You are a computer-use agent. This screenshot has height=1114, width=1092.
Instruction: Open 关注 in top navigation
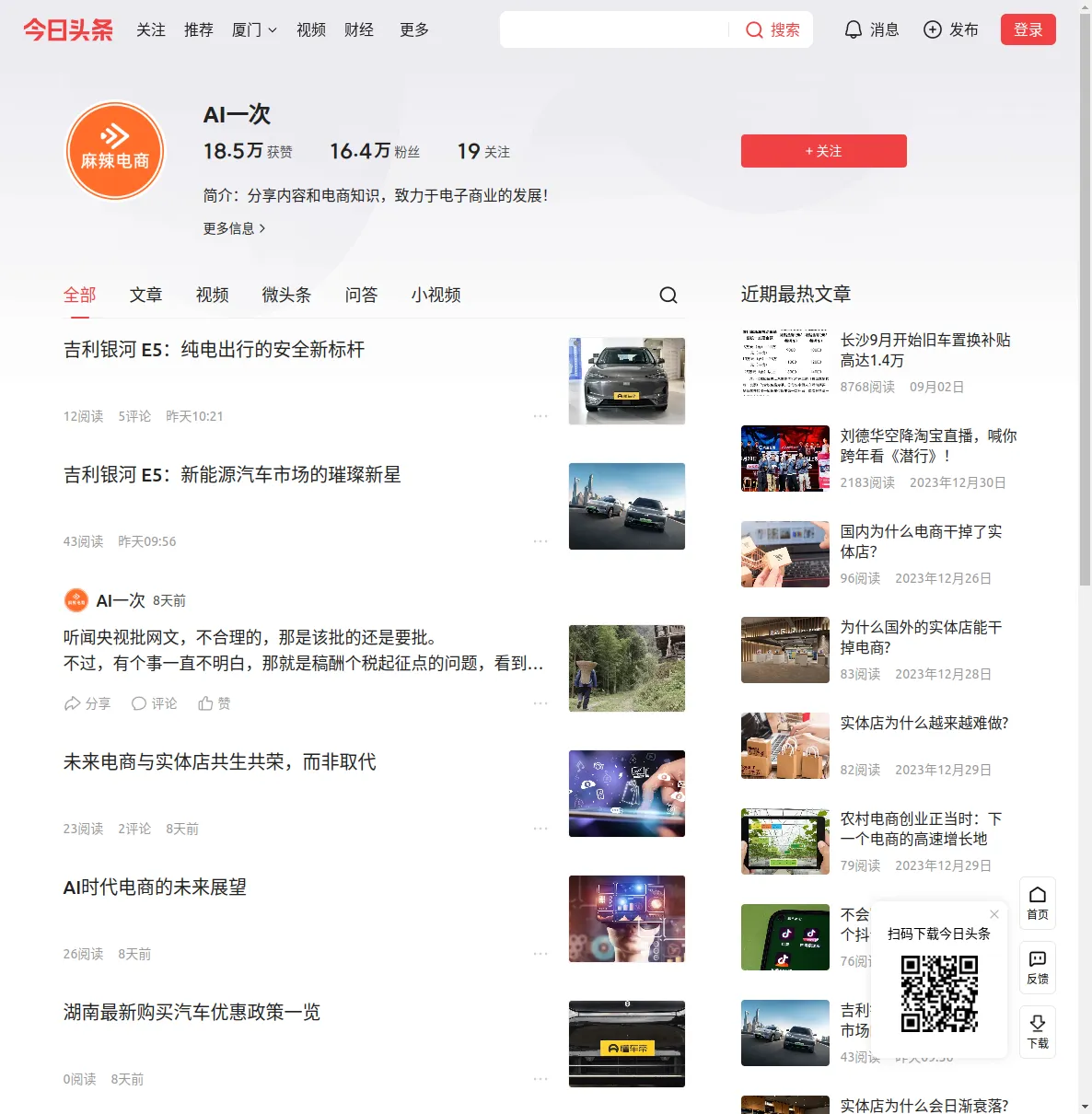(x=151, y=29)
